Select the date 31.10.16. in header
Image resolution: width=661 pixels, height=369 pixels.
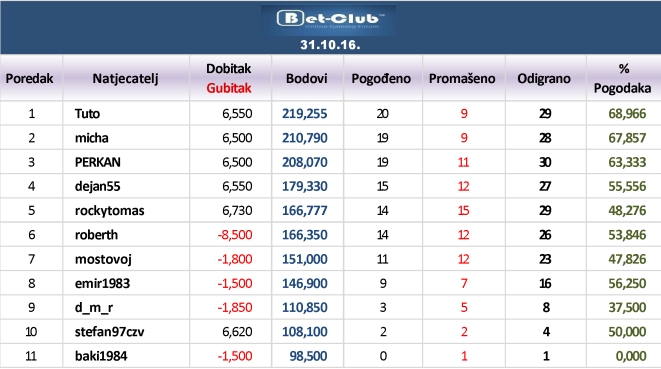coord(330,45)
